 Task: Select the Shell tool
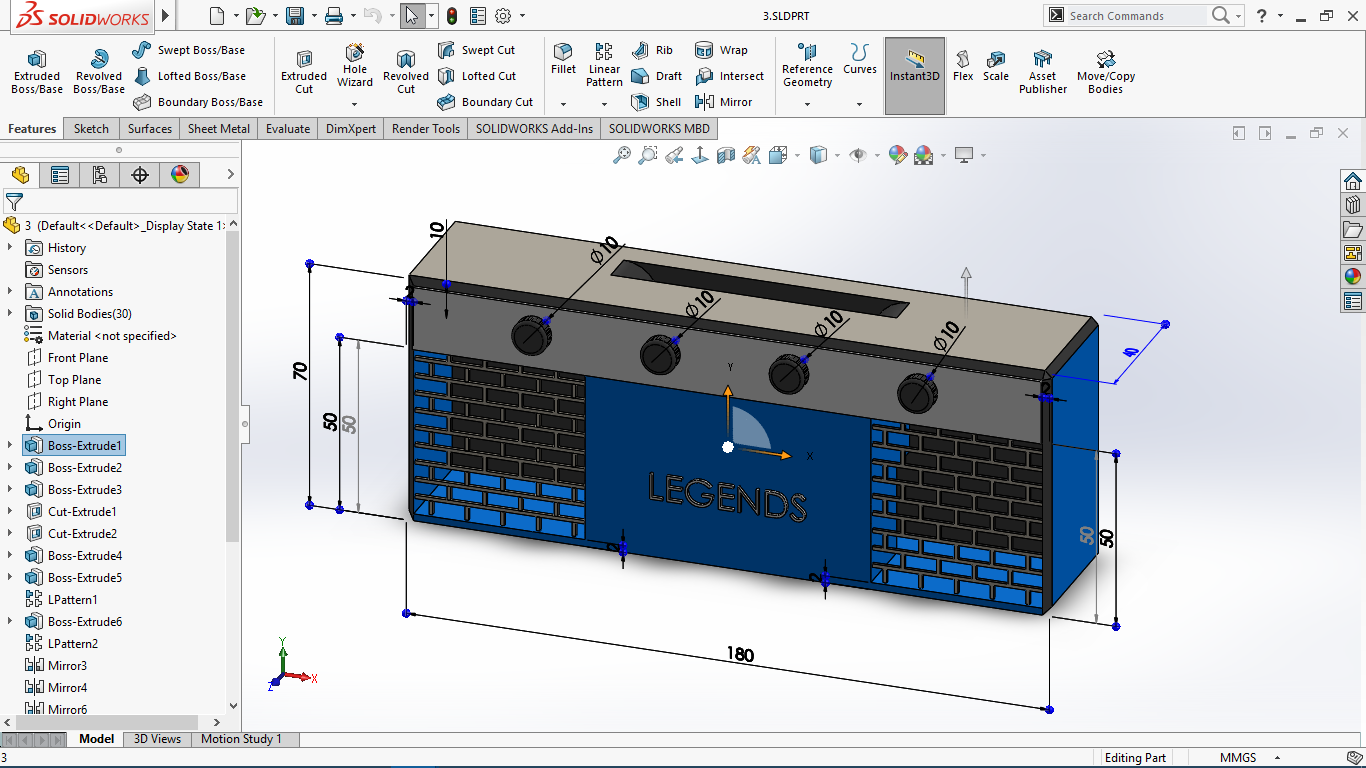point(656,102)
